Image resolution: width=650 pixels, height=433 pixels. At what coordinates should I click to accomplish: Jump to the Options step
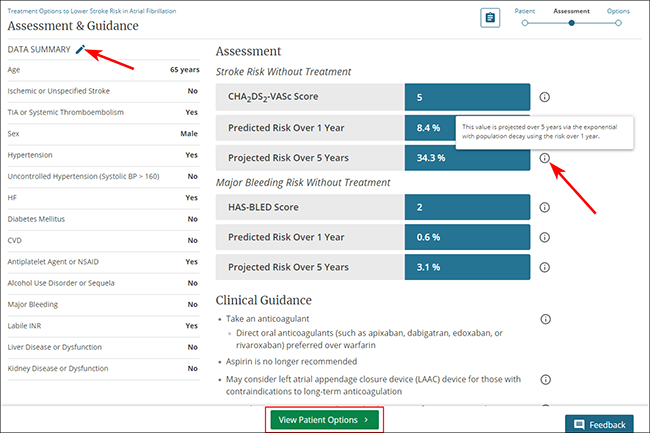pos(618,11)
